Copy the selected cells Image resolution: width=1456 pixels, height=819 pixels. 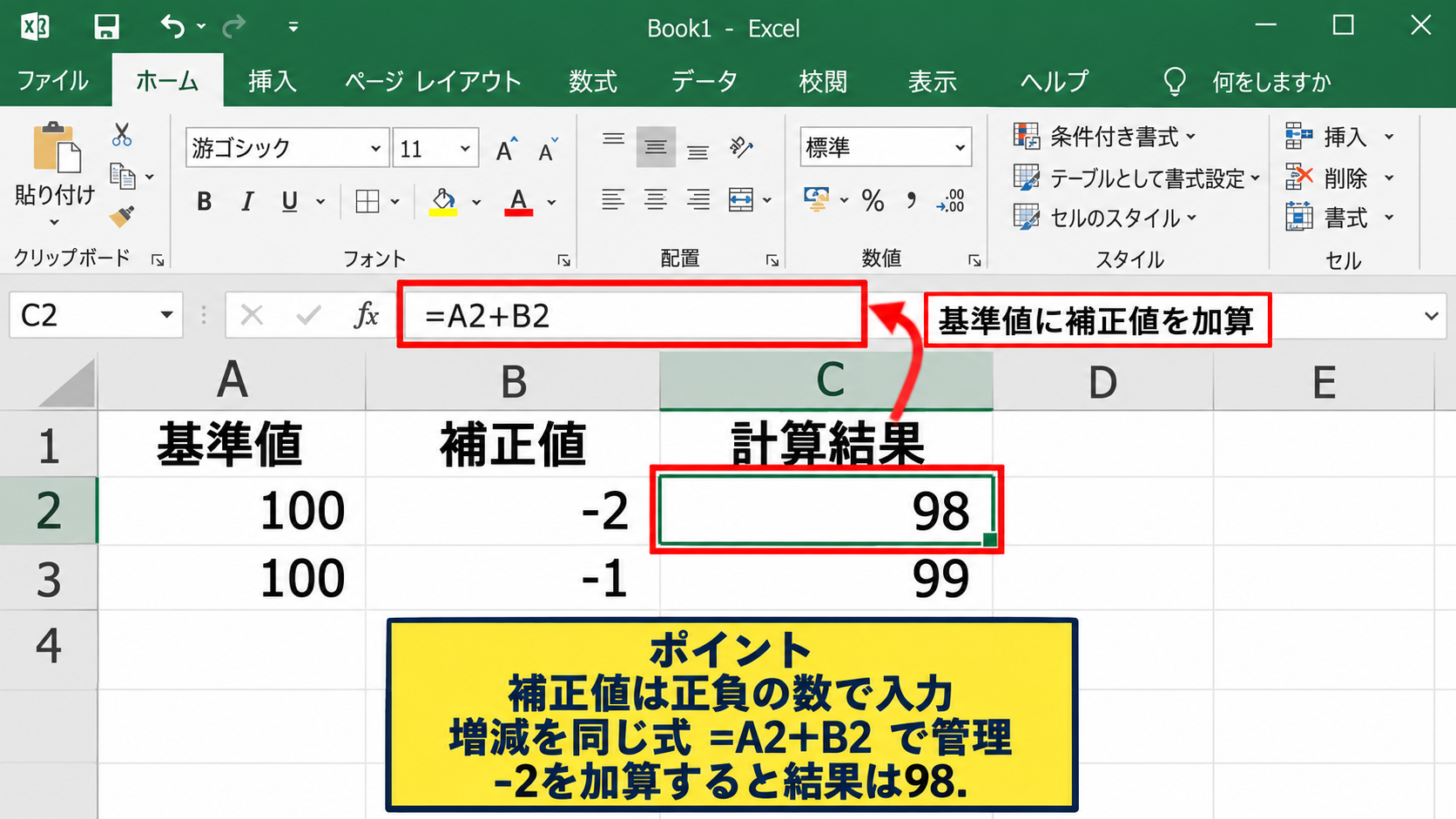123,177
